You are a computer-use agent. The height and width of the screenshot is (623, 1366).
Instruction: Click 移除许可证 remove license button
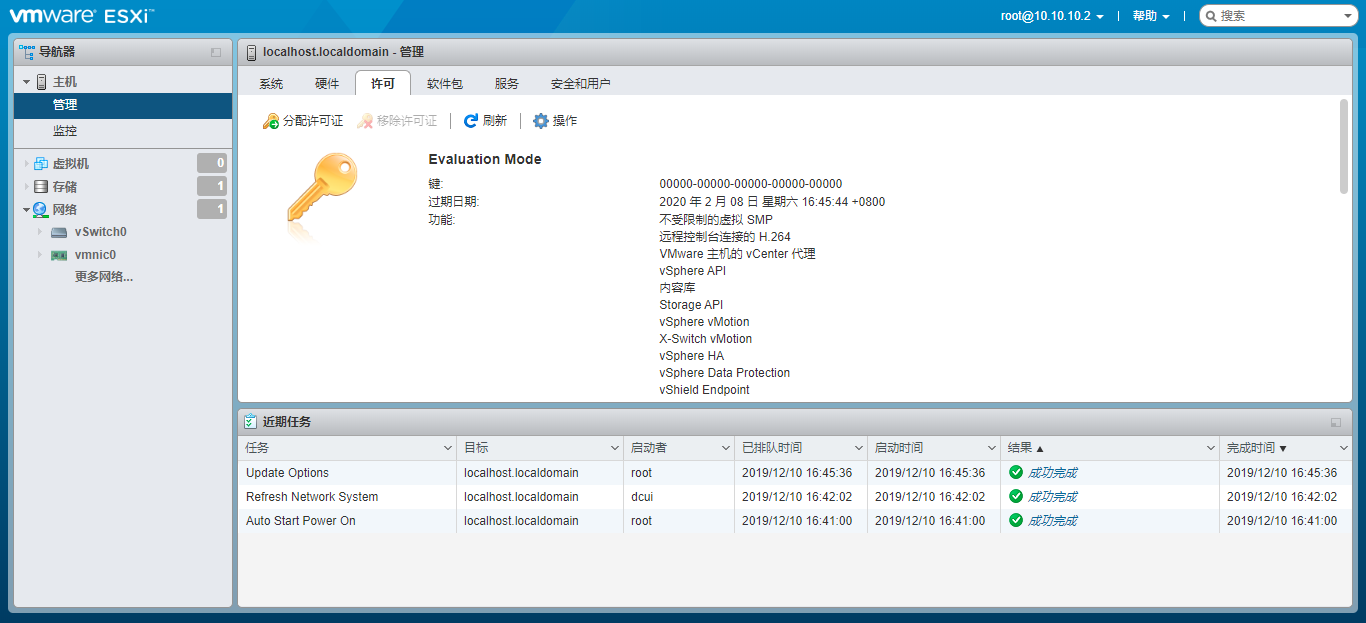click(397, 121)
